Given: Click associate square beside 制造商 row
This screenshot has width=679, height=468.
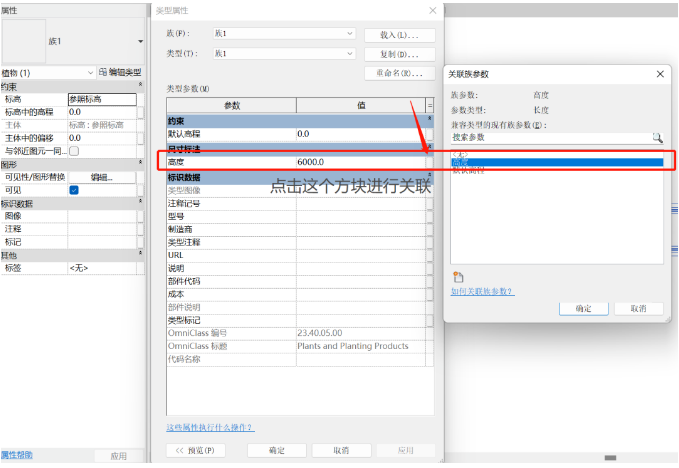Looking at the screenshot, I should 429,229.
